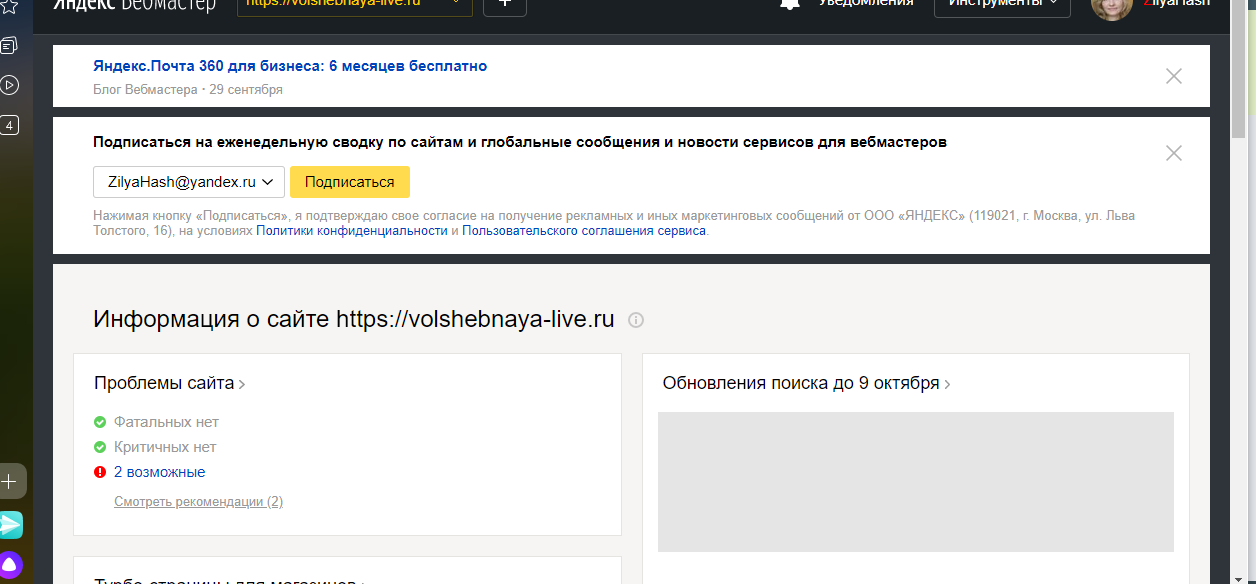The image size is (1256, 584).
Task: Click Блог Вебмастера · 29 сентября text
Action: click(x=188, y=90)
